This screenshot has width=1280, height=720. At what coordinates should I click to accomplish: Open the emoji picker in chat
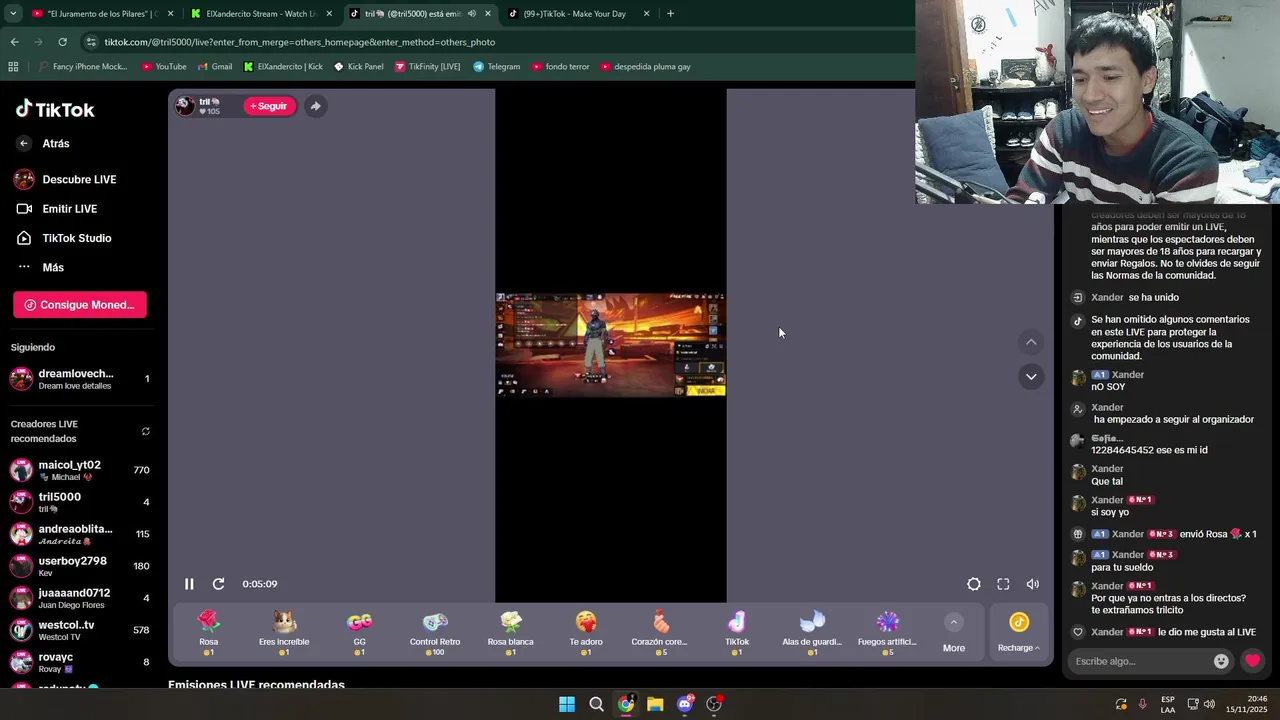(1221, 661)
